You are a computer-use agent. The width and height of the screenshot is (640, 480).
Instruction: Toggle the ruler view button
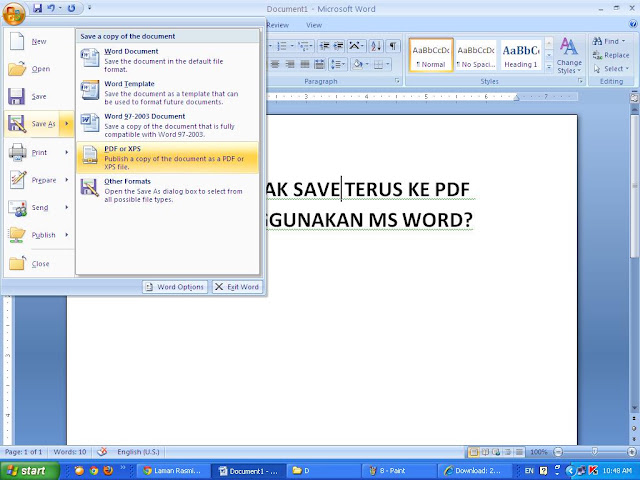[634, 98]
